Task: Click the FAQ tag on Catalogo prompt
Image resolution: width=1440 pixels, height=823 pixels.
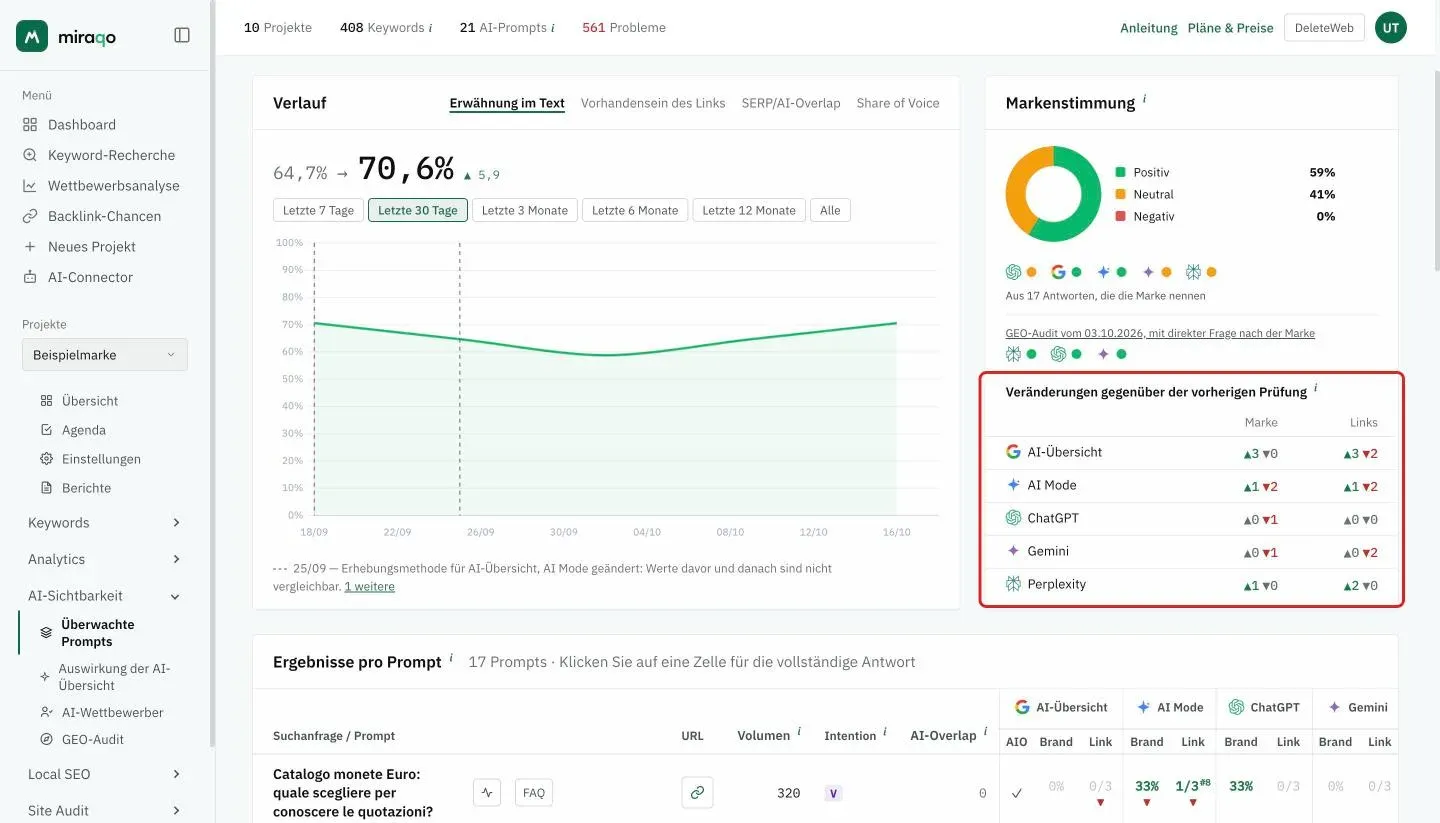Action: point(534,793)
